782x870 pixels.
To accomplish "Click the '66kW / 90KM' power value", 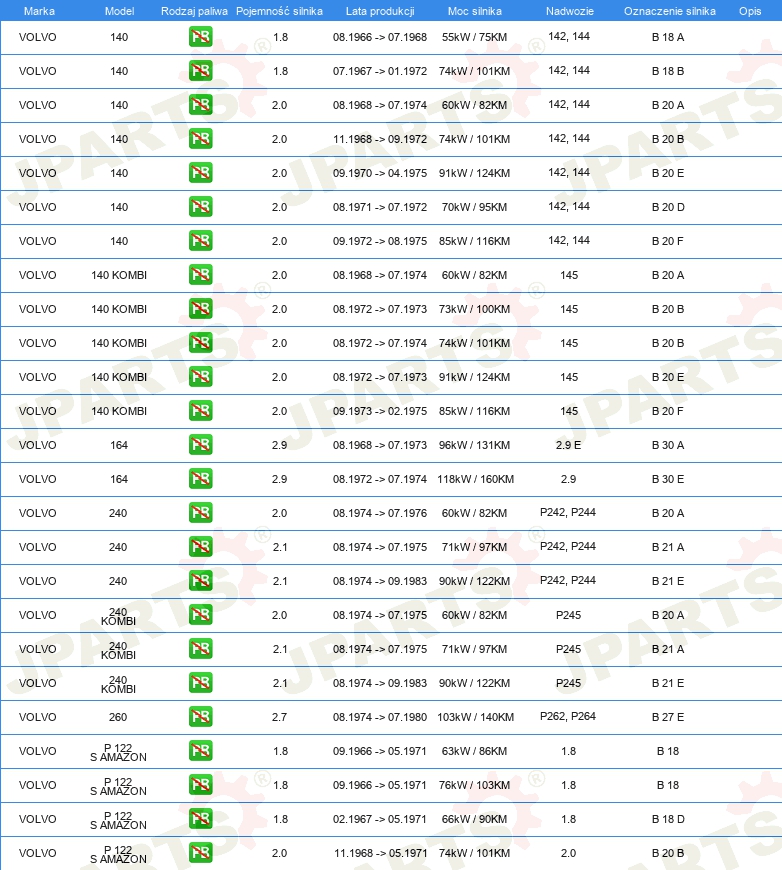I will pos(474,819).
